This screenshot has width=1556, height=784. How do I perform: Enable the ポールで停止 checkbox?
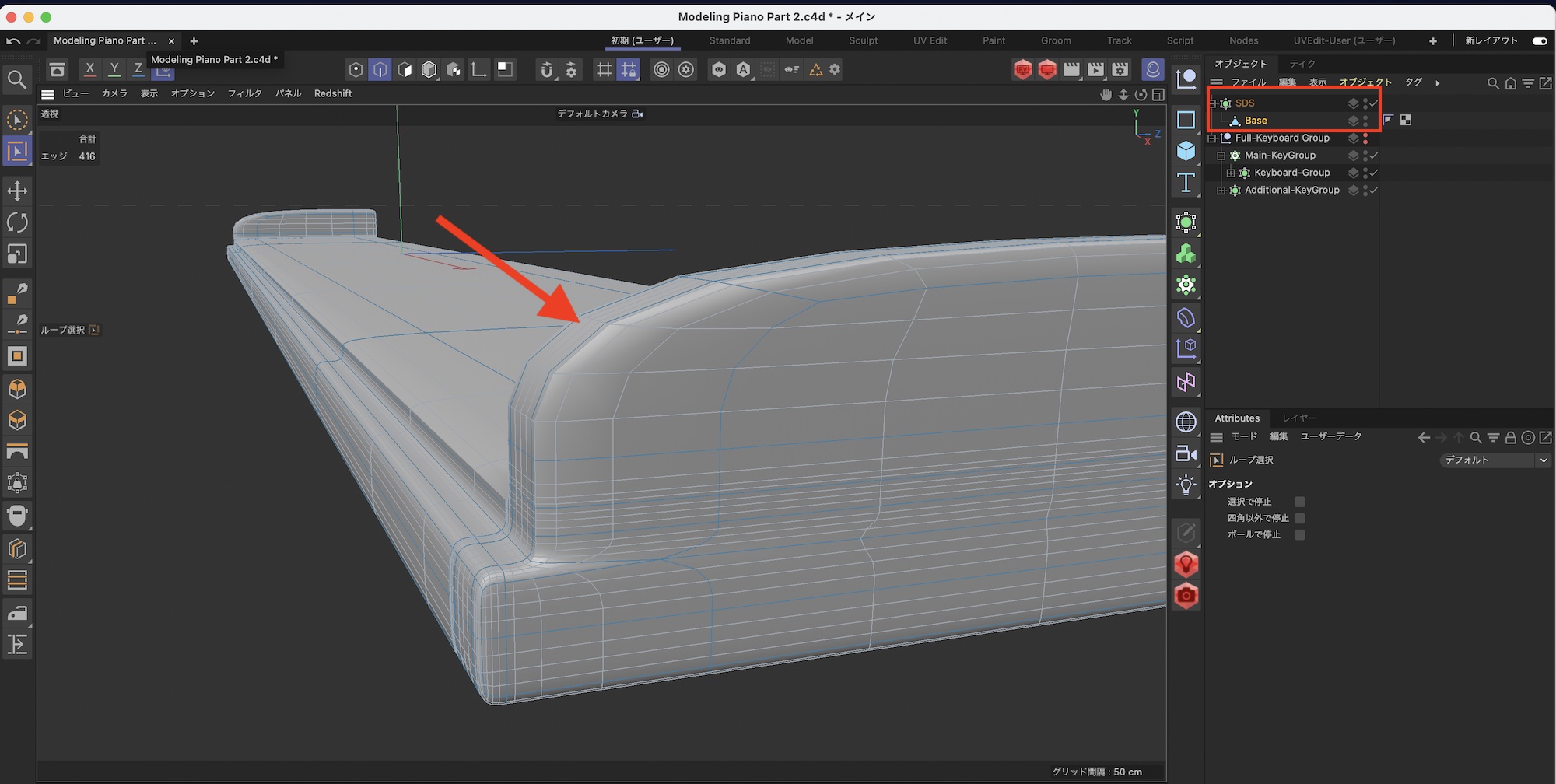[x=1299, y=534]
